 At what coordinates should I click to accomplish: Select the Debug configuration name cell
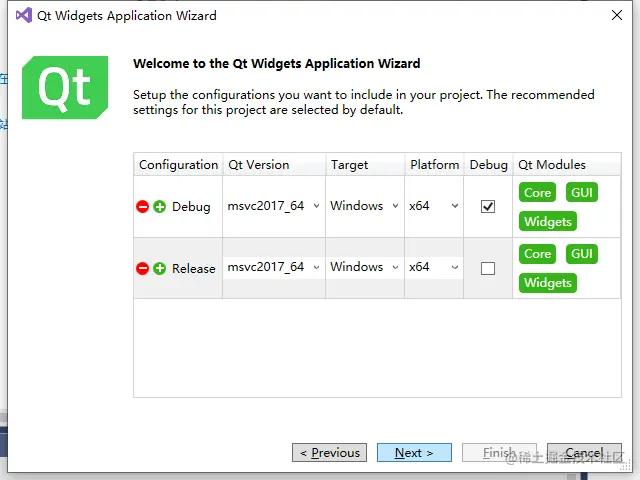coord(191,207)
